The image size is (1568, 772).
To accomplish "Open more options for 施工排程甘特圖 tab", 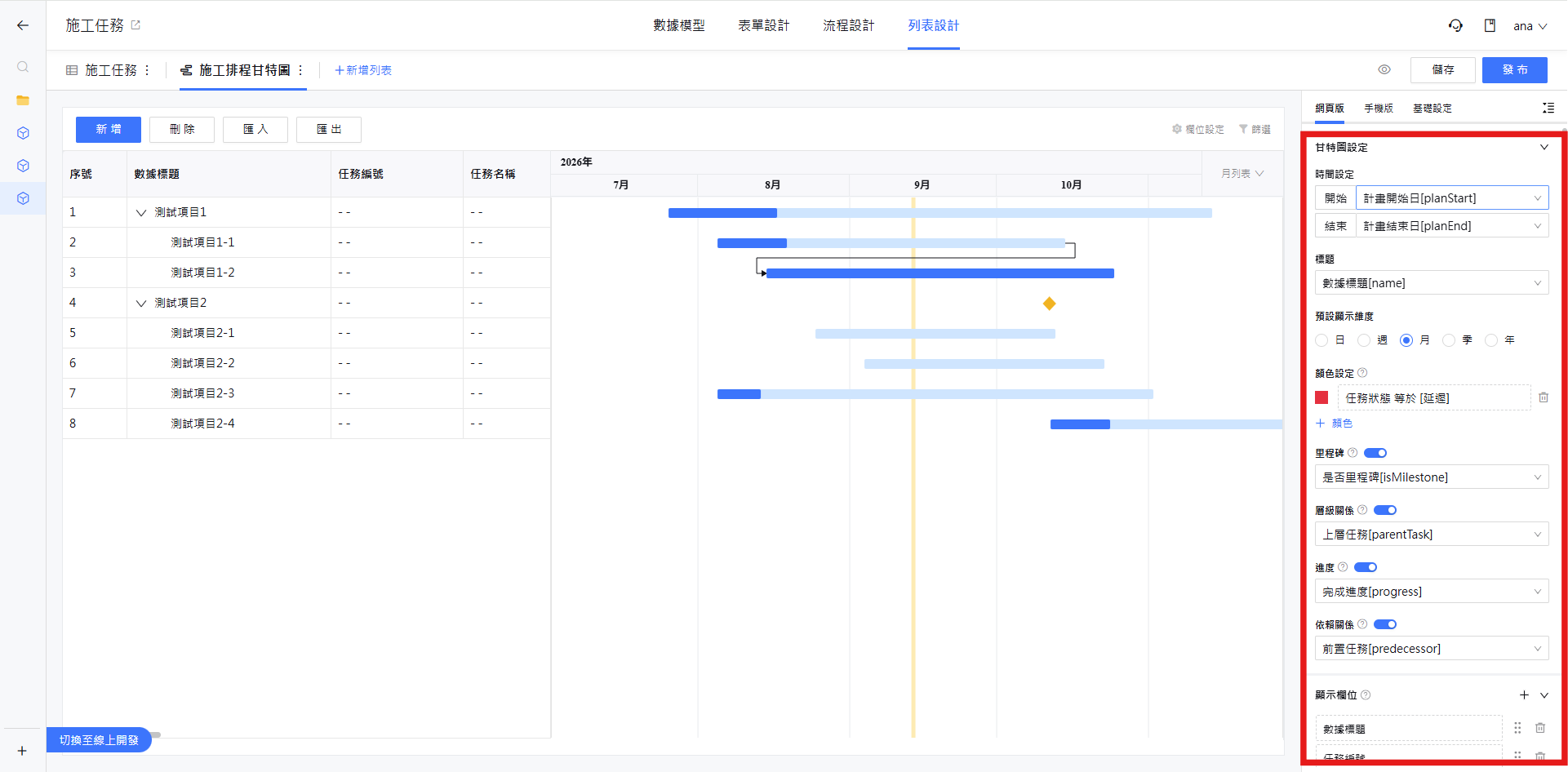I will click(x=300, y=70).
